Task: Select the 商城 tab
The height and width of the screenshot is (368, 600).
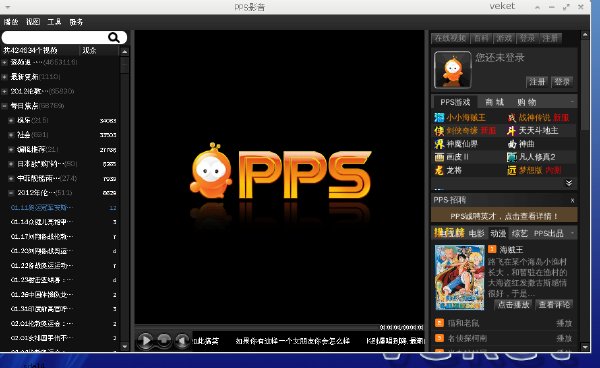Action: [494, 102]
